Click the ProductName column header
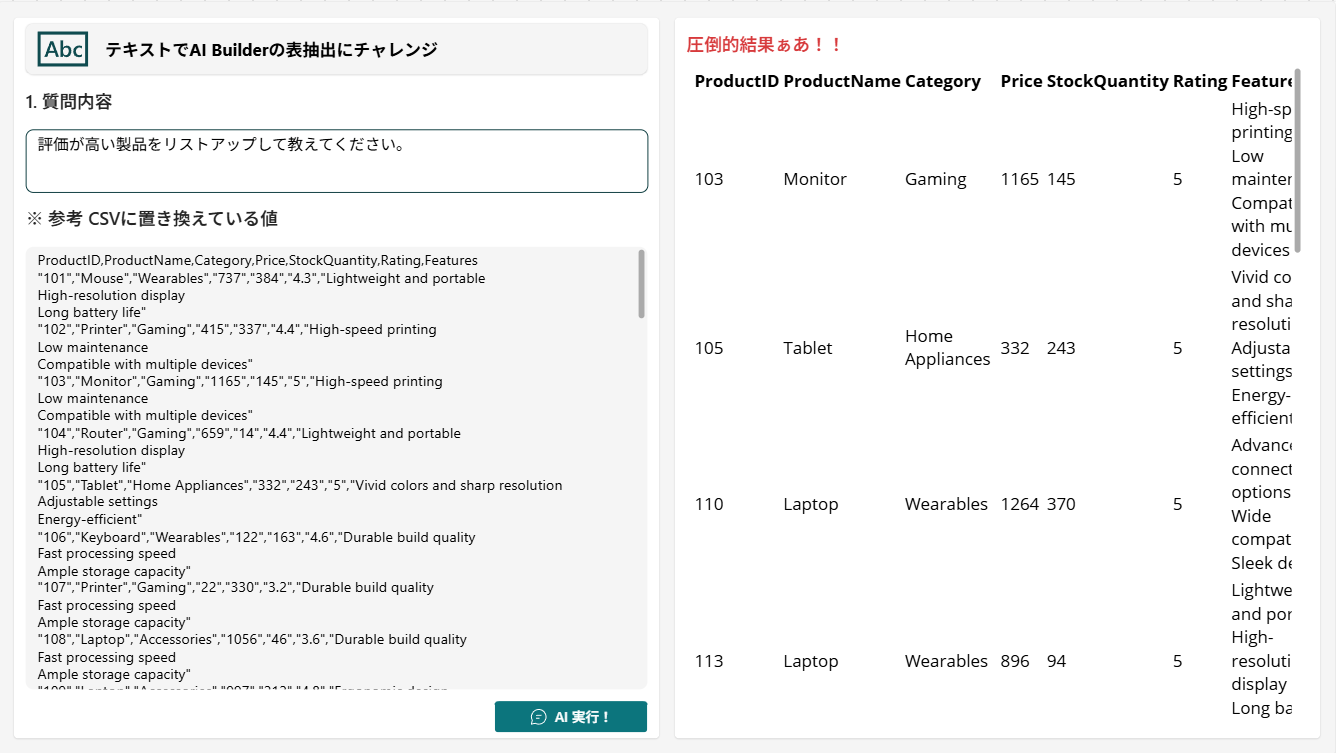 [x=842, y=81]
